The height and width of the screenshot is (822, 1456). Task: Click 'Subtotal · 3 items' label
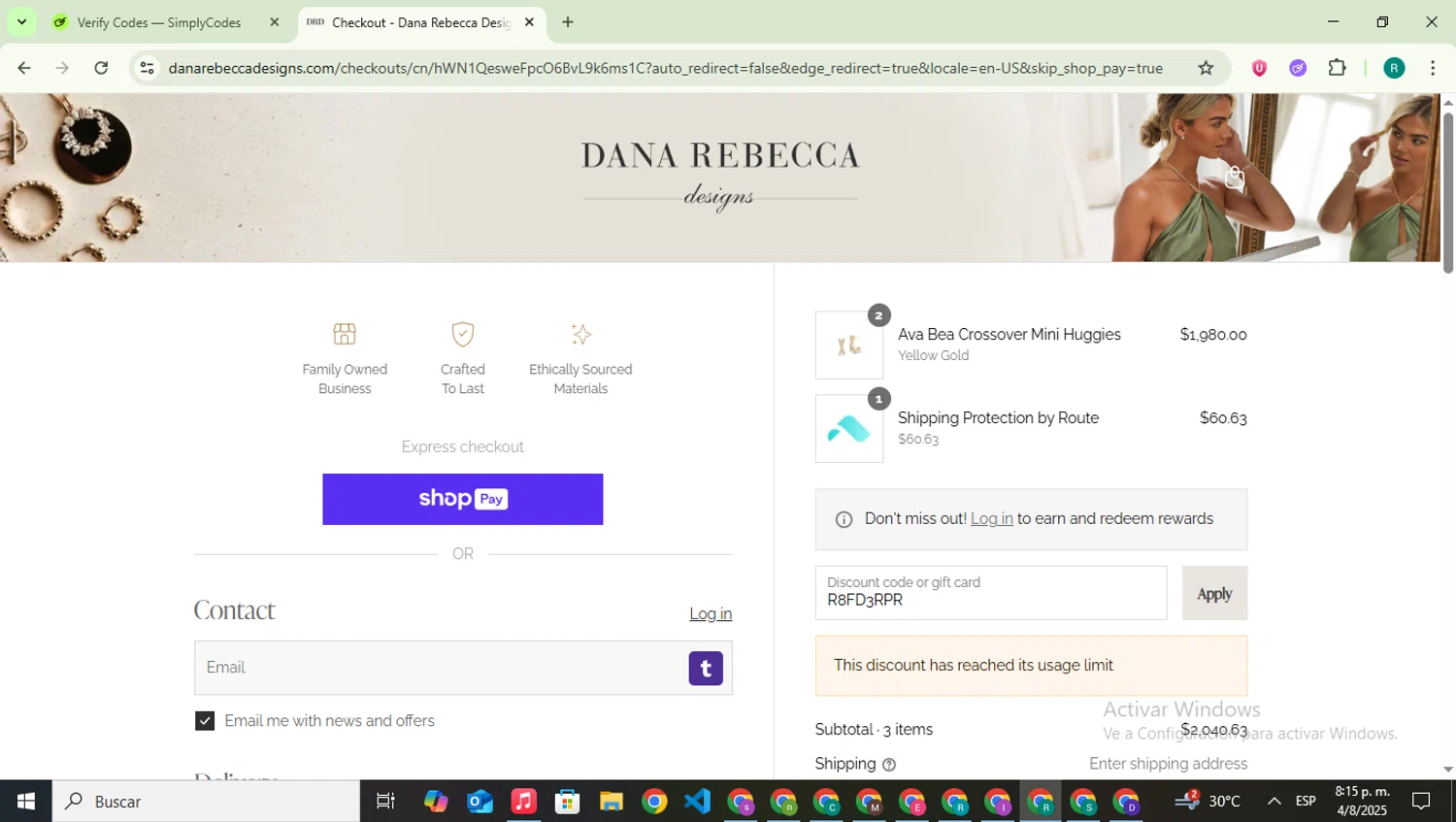[x=874, y=730]
